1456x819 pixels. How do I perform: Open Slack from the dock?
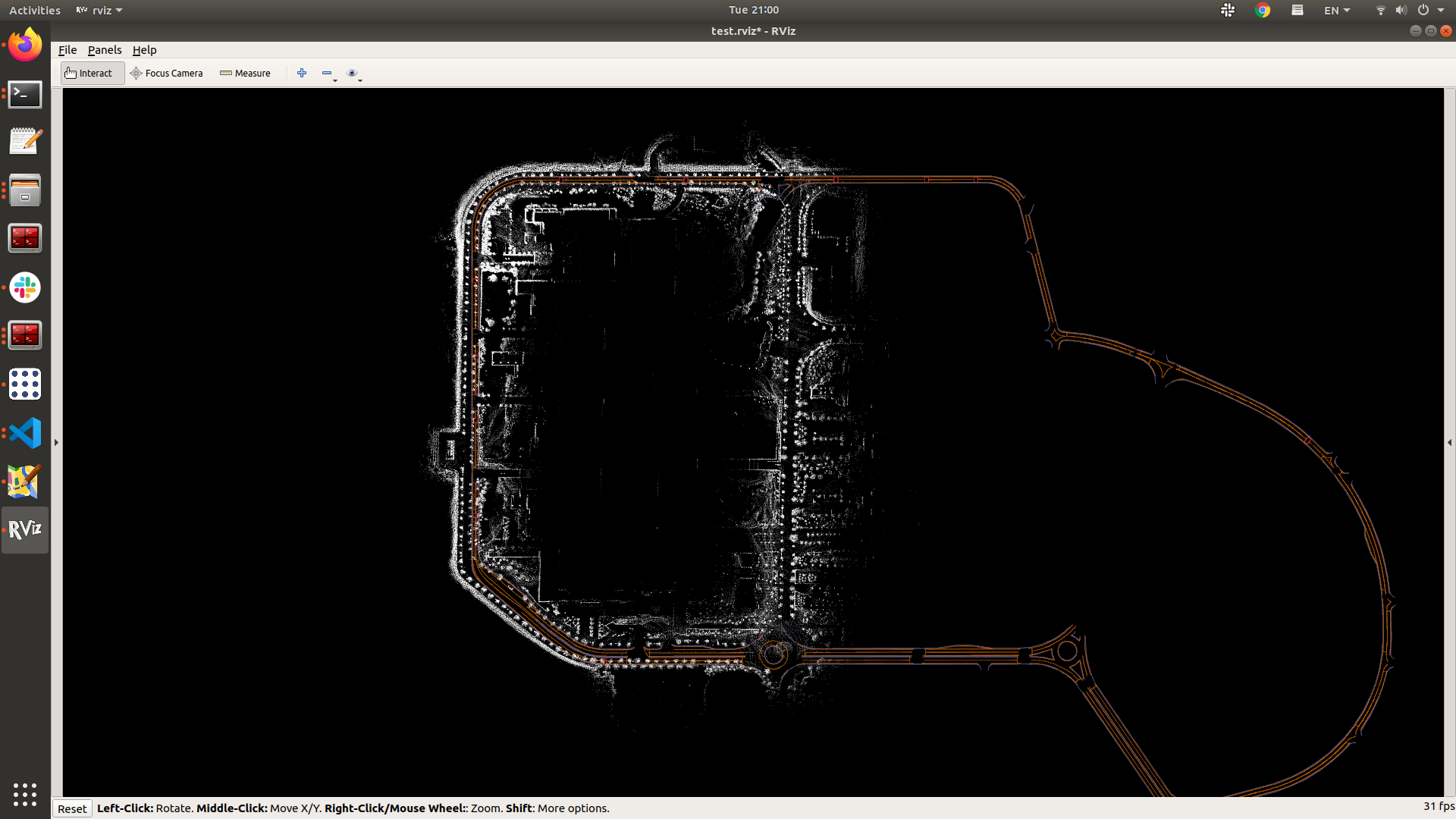pyautogui.click(x=25, y=287)
